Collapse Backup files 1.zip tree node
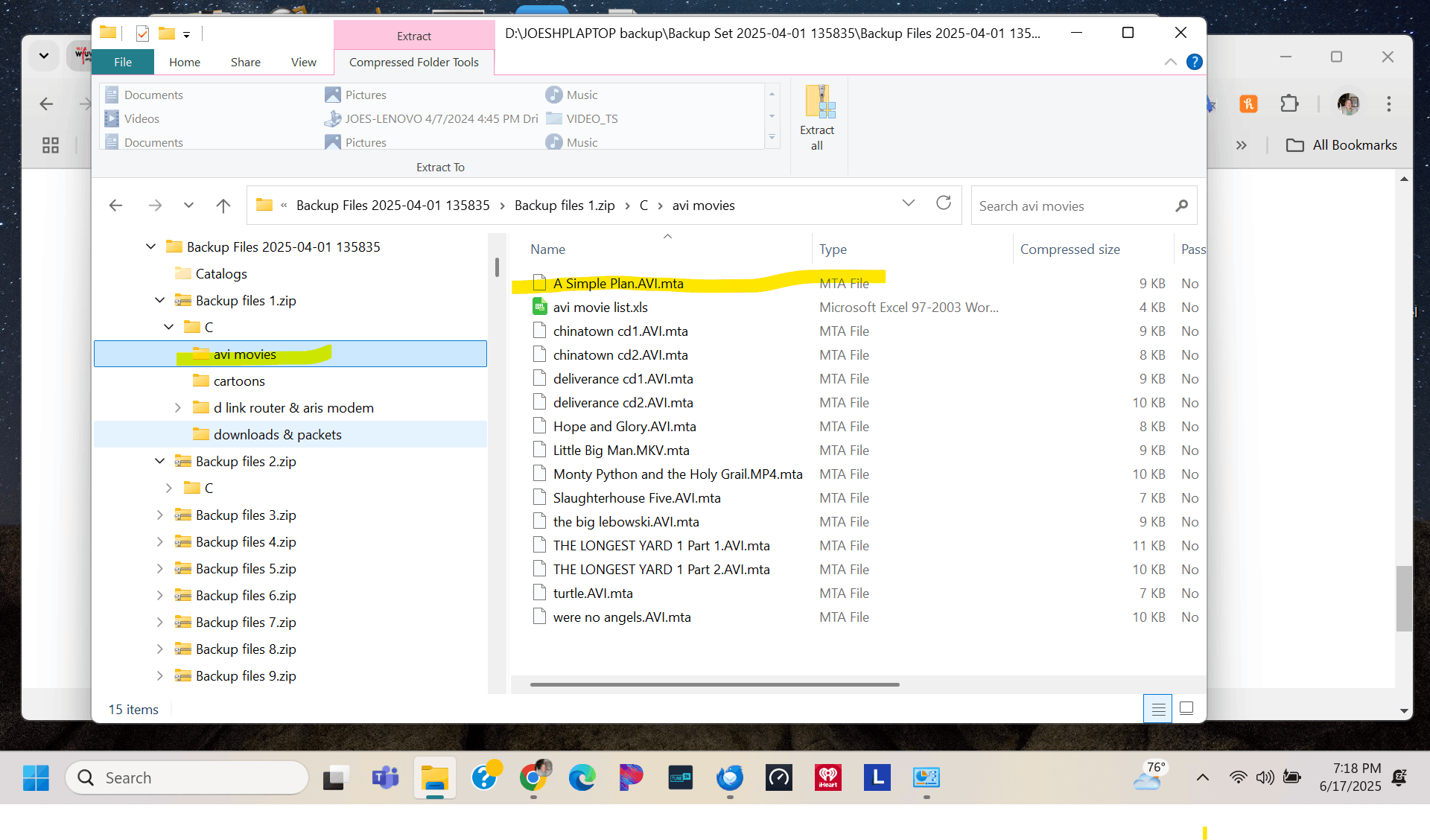The height and width of the screenshot is (840, 1430). tap(159, 301)
